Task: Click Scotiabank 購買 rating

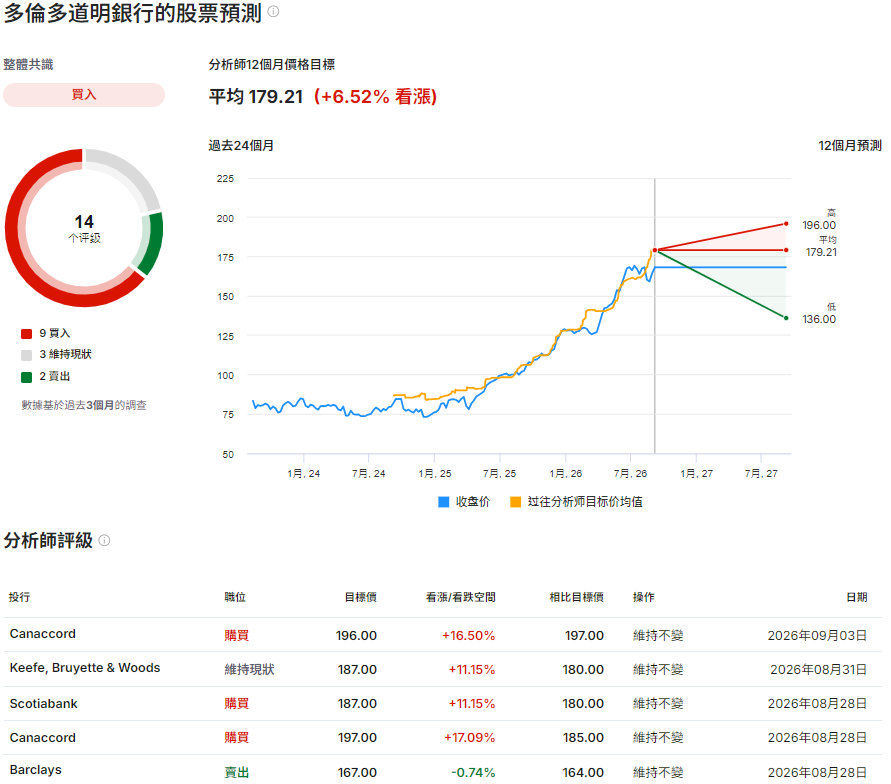Action: click(237, 704)
